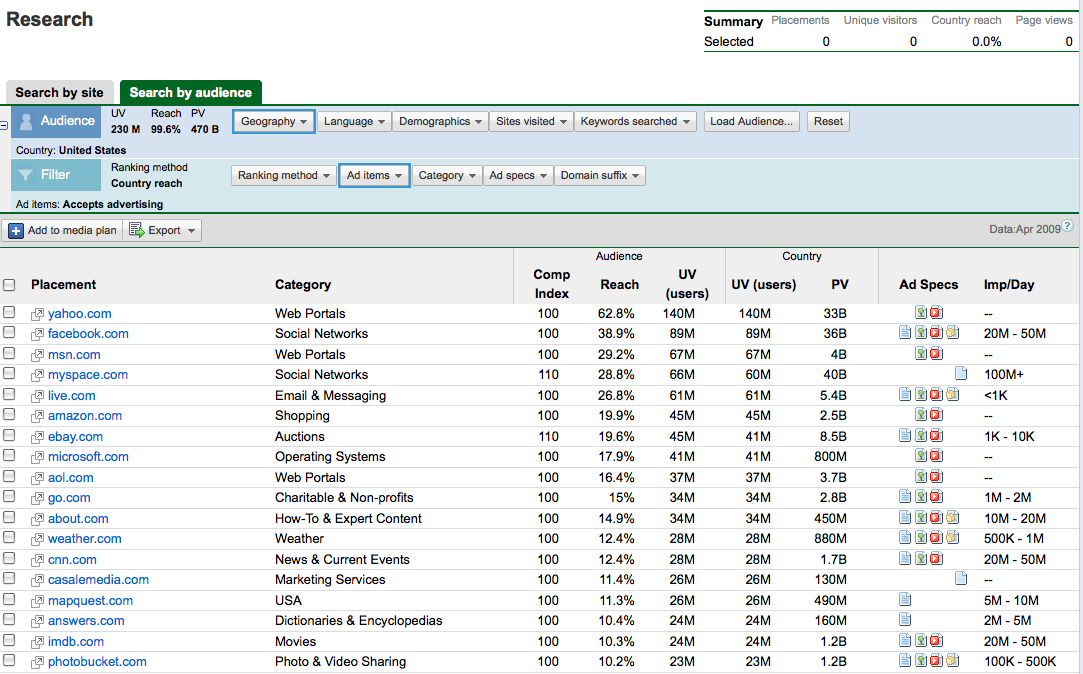Click the rich media icon for photobucket.com
1083x674 pixels.
(952, 662)
